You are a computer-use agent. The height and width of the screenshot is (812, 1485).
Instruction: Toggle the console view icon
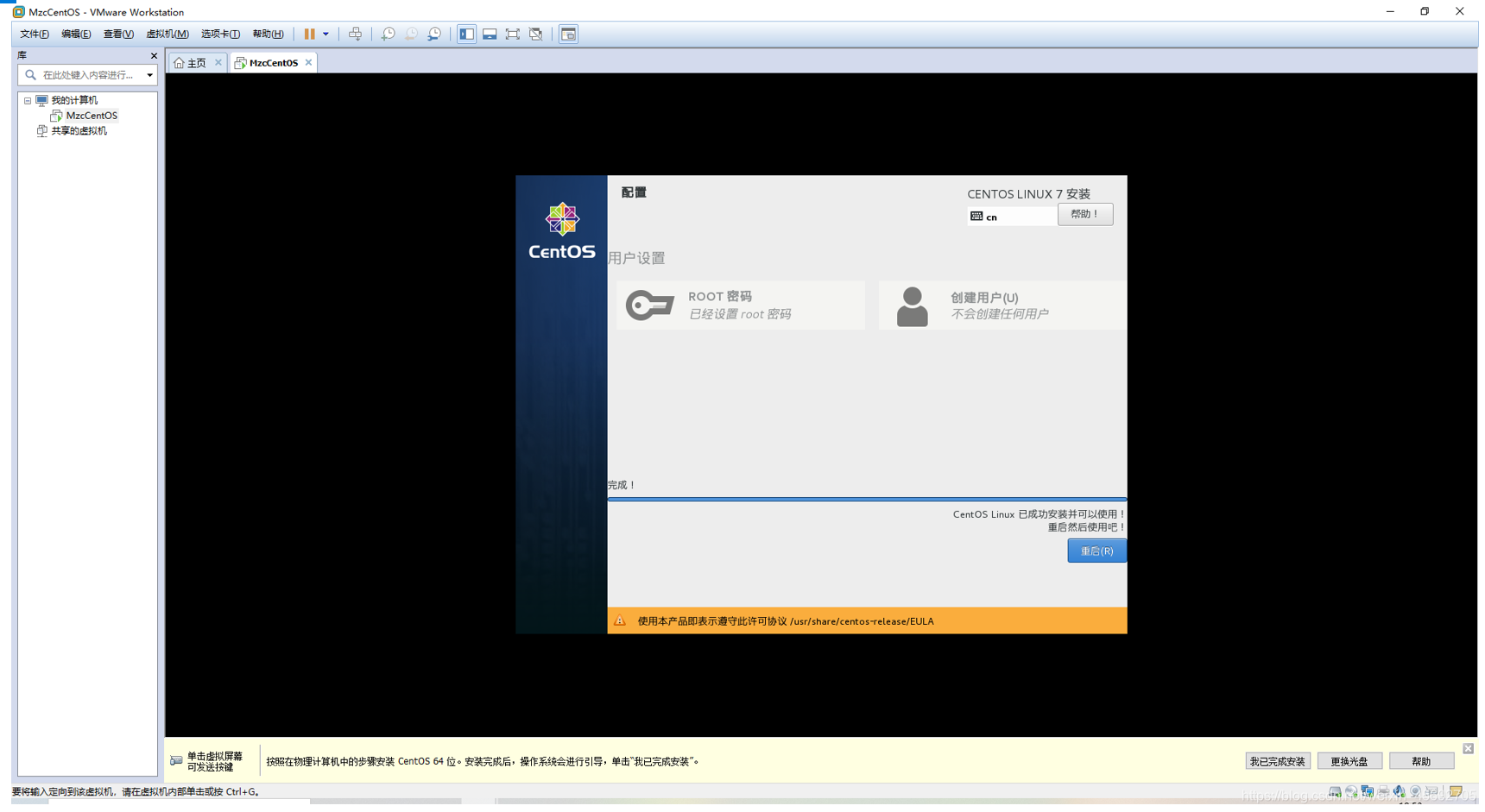pos(568,35)
